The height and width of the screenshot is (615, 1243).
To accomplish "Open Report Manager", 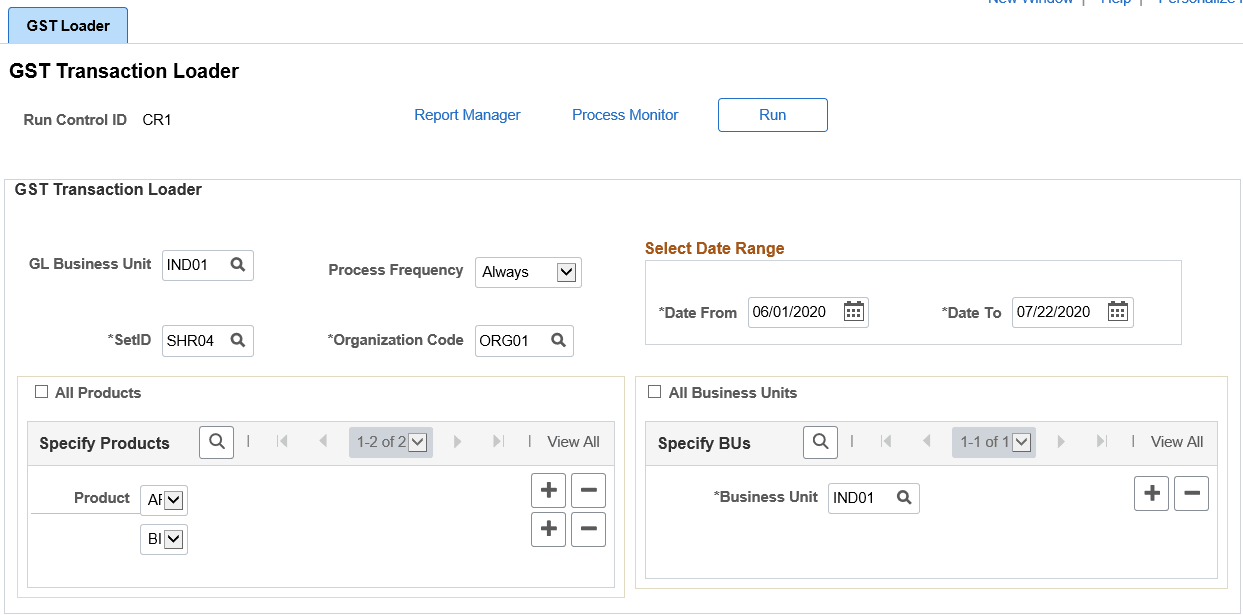I will (467, 114).
